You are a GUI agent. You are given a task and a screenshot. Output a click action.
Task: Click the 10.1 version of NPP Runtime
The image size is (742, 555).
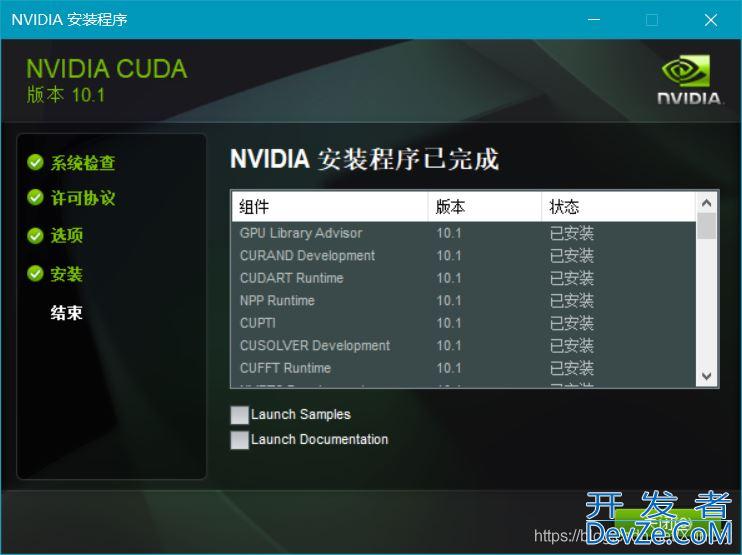coord(449,301)
